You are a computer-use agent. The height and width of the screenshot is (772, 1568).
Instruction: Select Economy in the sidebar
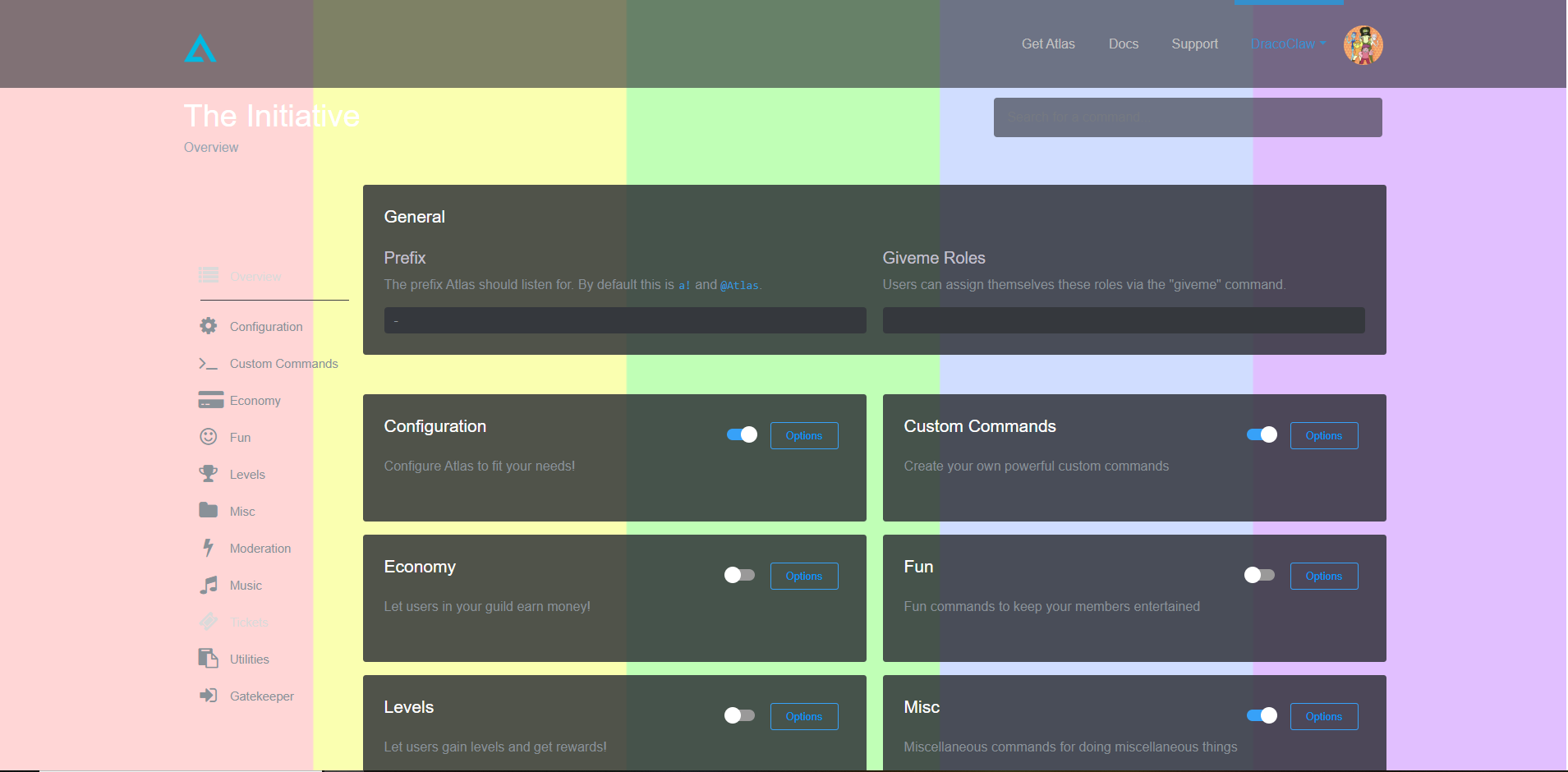(x=255, y=401)
